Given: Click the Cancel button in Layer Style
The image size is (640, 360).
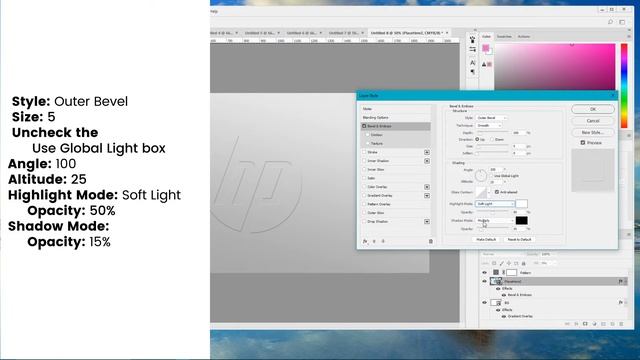Looking at the screenshot, I should click(x=593, y=121).
